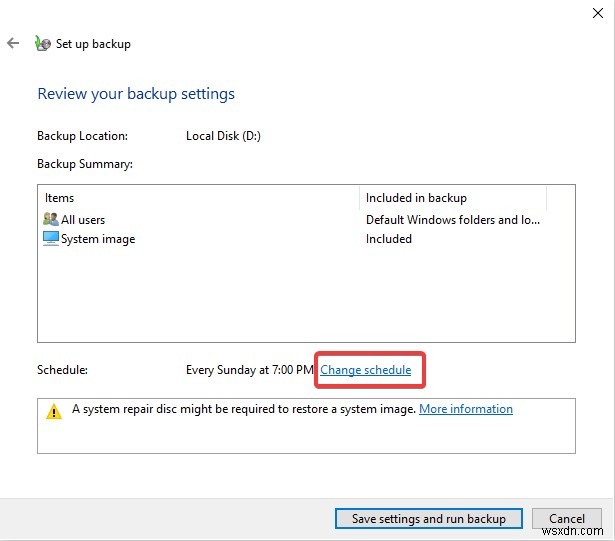Click Save settings and run backup

coord(429,518)
